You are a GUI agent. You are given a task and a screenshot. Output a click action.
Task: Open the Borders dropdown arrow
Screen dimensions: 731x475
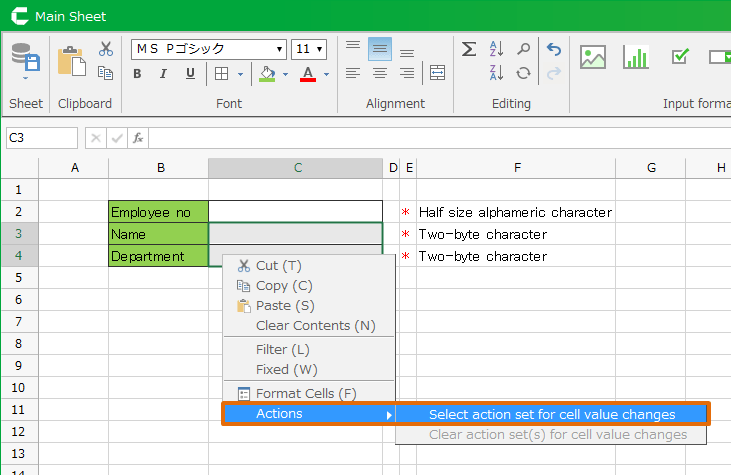pyautogui.click(x=241, y=74)
